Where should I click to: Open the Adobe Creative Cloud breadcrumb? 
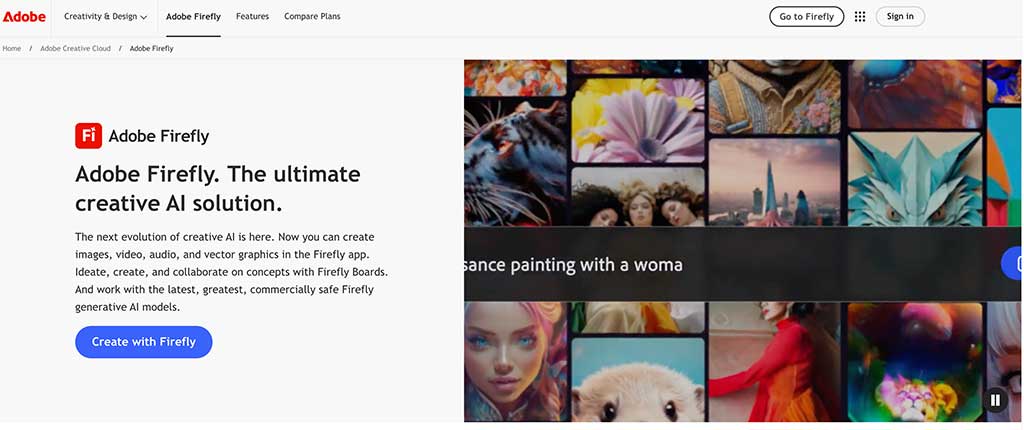tap(75, 48)
